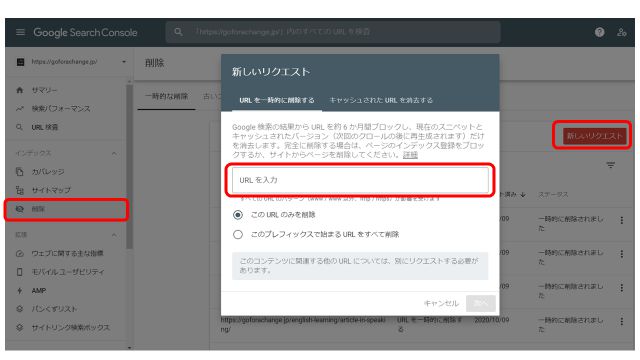Screen dimensions: 640x360
Task: Click the gauge icon for ウェブに関する主な指標
Action: coord(20,253)
